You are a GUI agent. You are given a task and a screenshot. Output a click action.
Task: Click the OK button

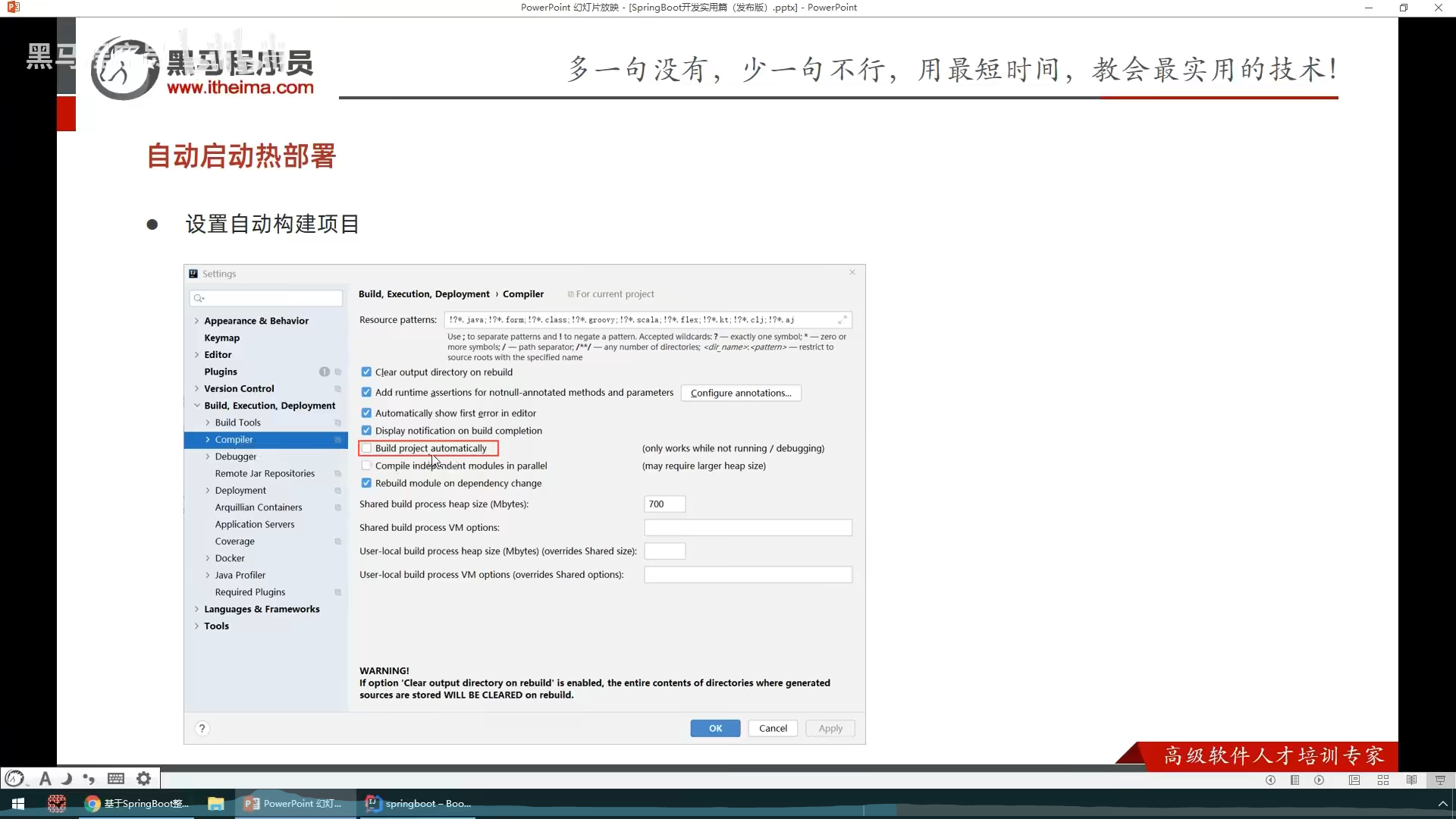click(x=715, y=728)
